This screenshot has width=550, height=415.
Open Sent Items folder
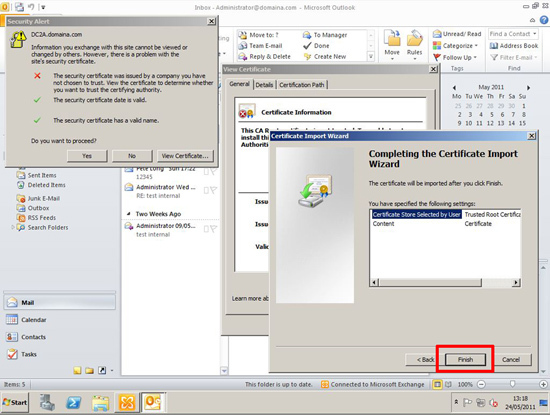36,175
